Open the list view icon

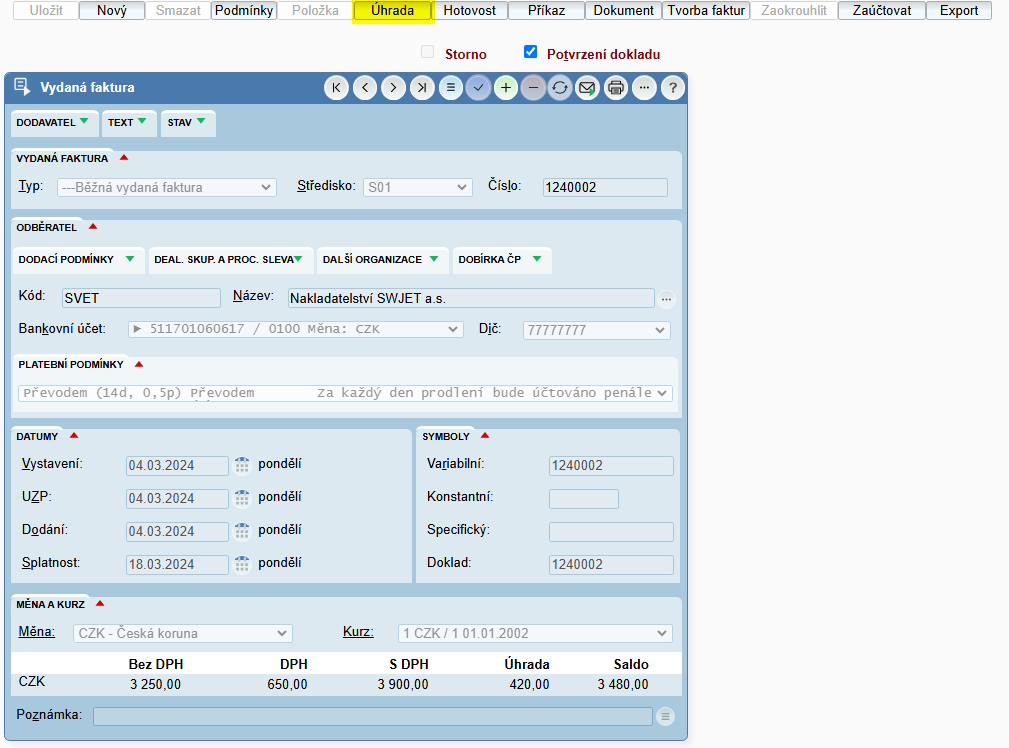450,88
